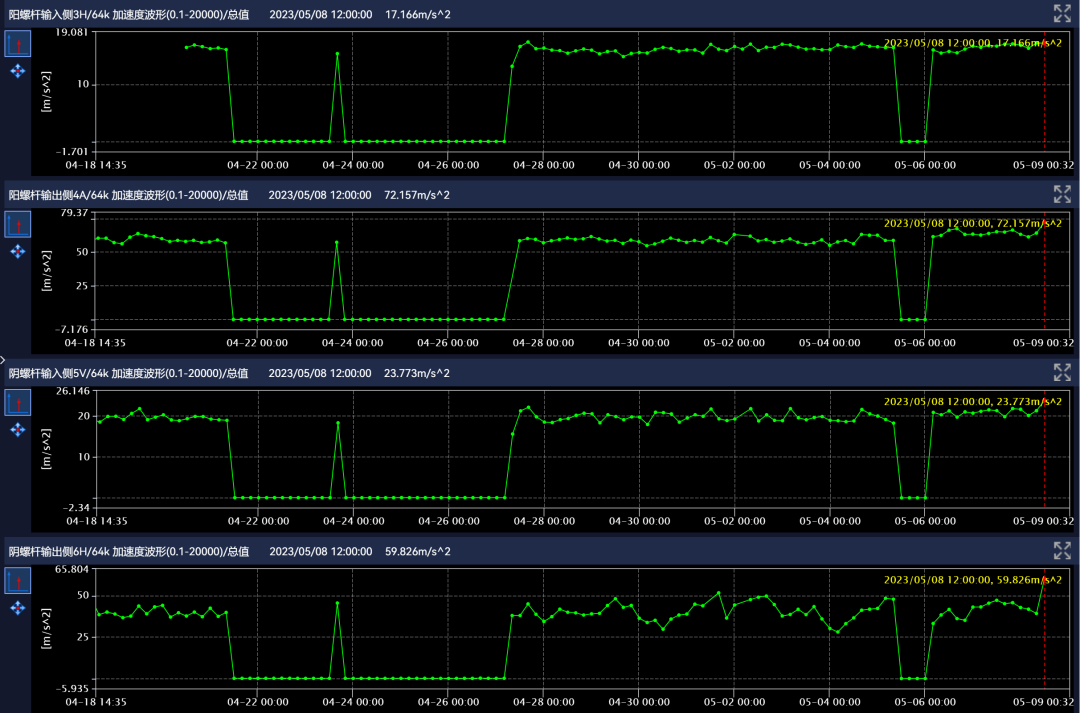Select the pan/move tool on 4A chart

point(18,251)
